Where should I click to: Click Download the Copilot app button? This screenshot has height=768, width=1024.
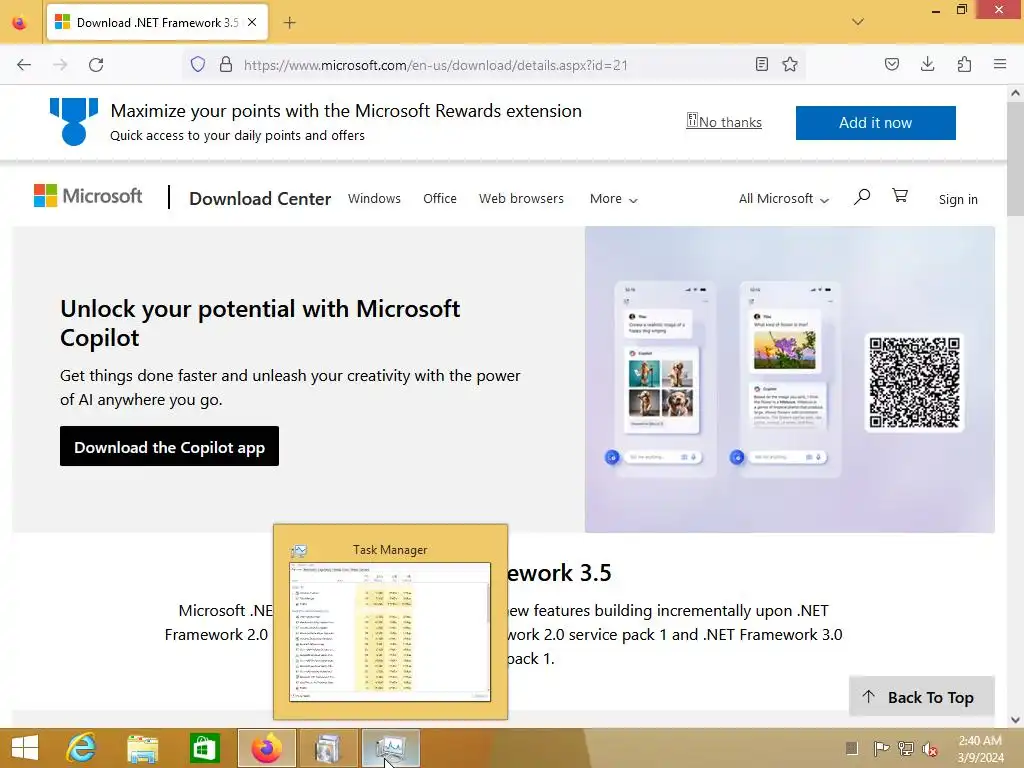[x=169, y=446]
